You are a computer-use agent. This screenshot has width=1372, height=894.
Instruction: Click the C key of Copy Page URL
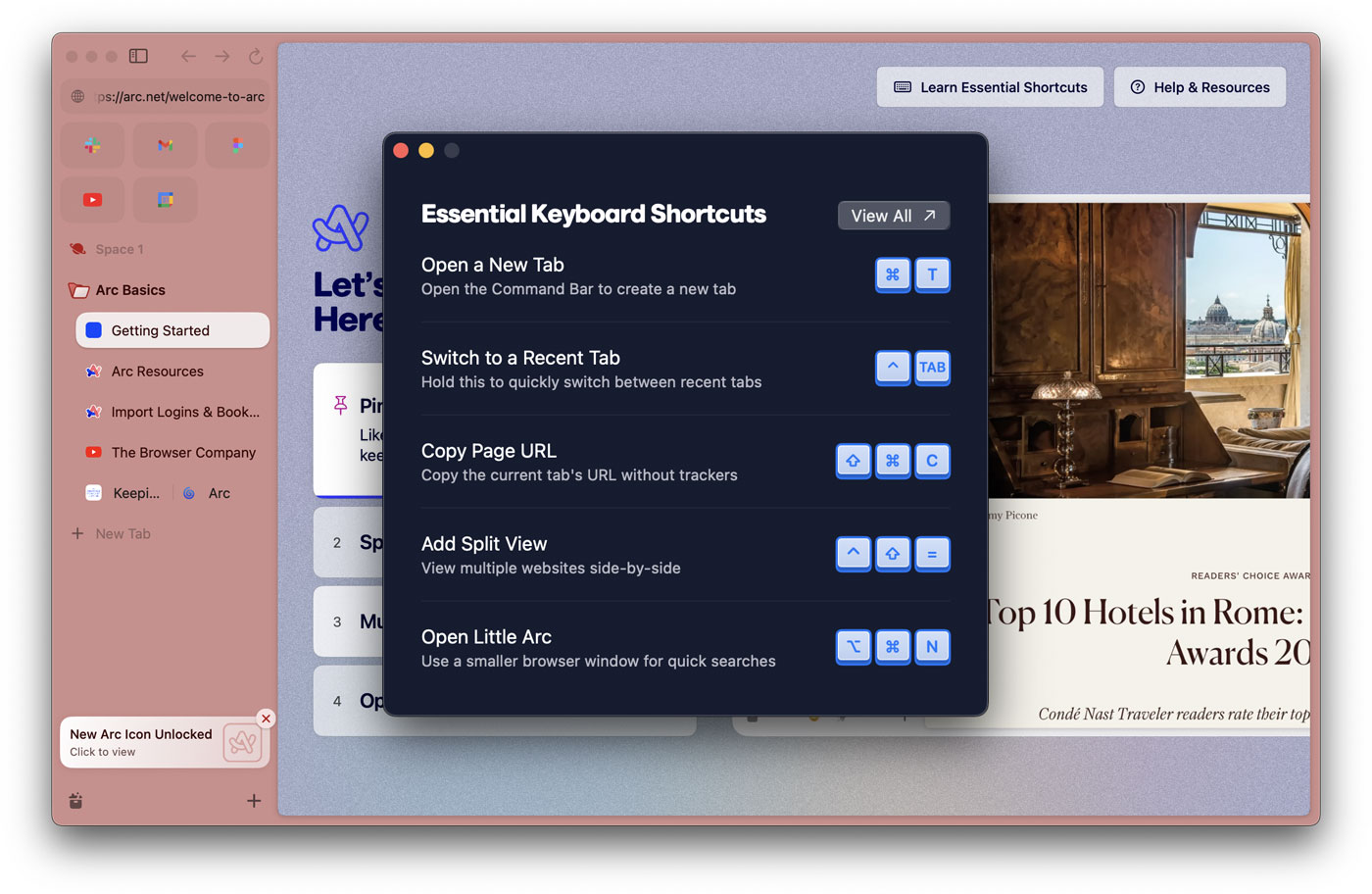pyautogui.click(x=932, y=461)
